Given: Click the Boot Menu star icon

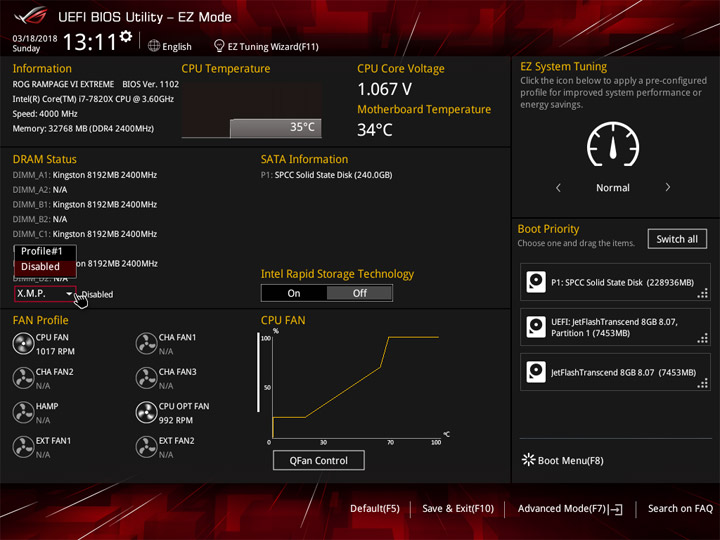Looking at the screenshot, I should [529, 460].
